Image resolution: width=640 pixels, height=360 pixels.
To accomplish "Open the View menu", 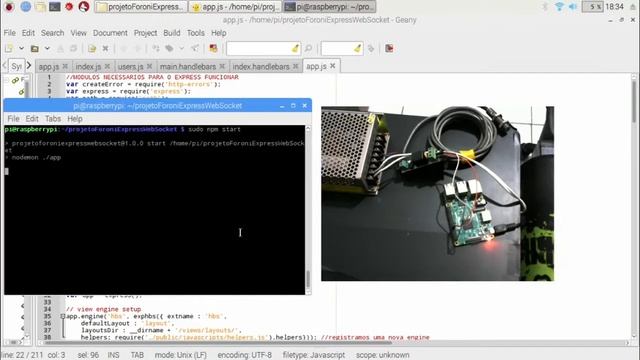I will tap(78, 33).
